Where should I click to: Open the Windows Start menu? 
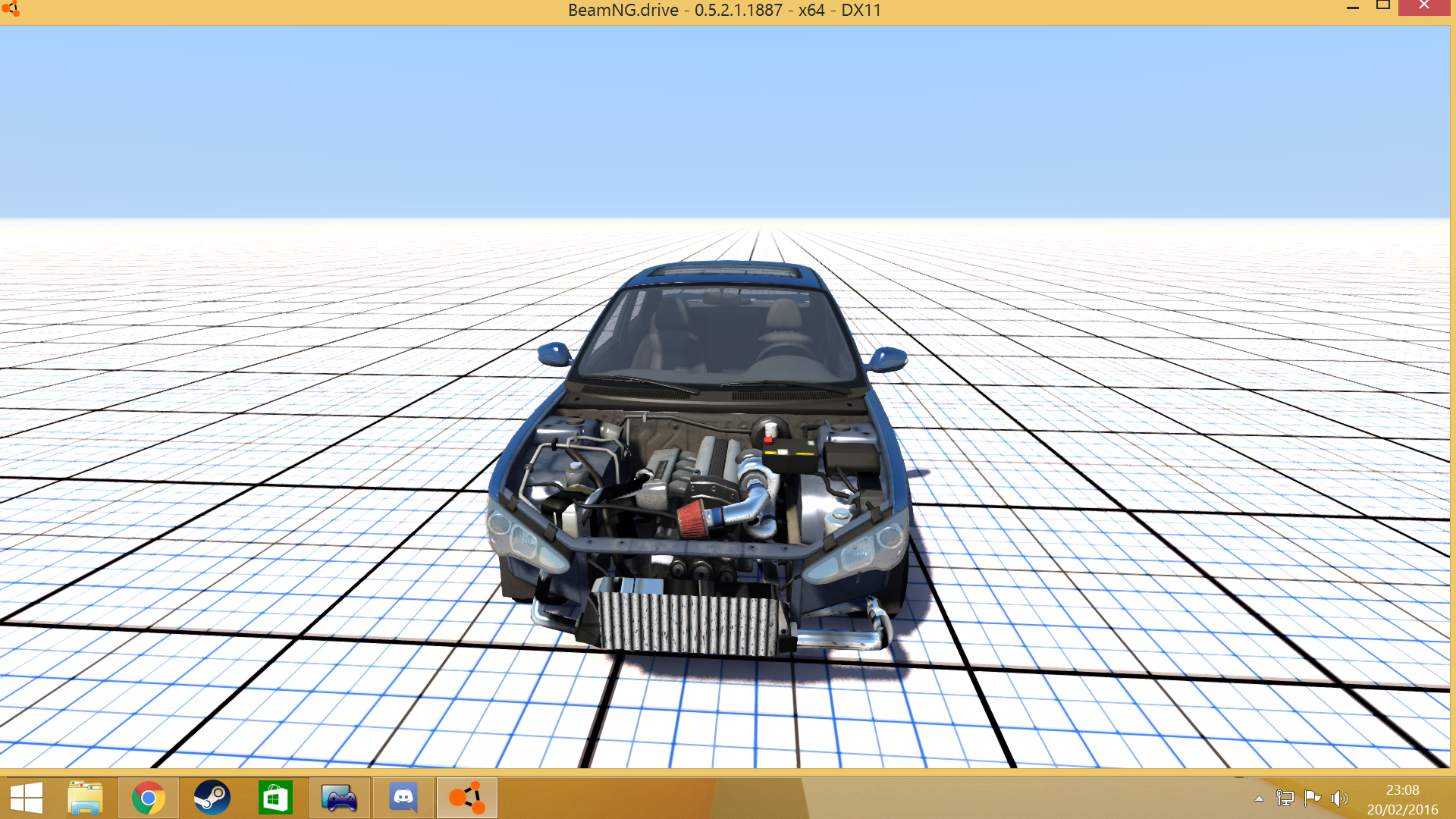(x=27, y=798)
